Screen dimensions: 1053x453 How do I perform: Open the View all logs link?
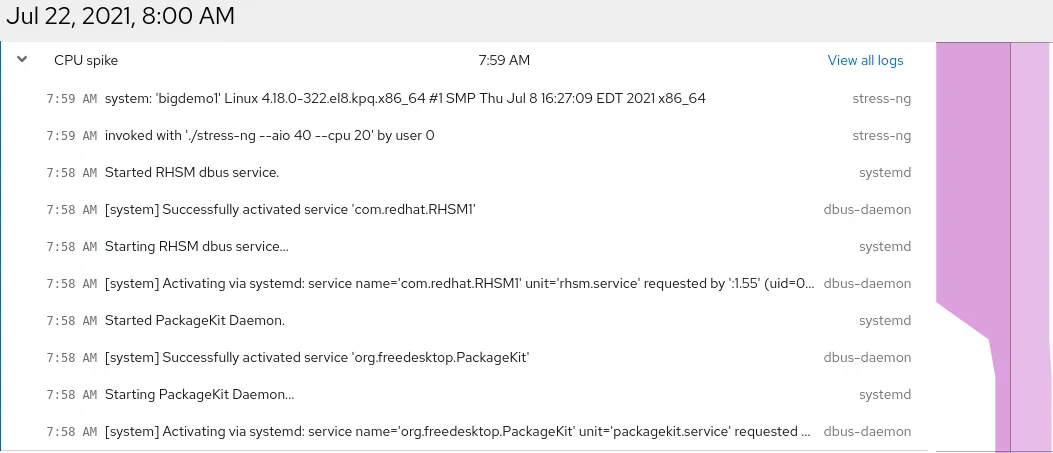(865, 60)
